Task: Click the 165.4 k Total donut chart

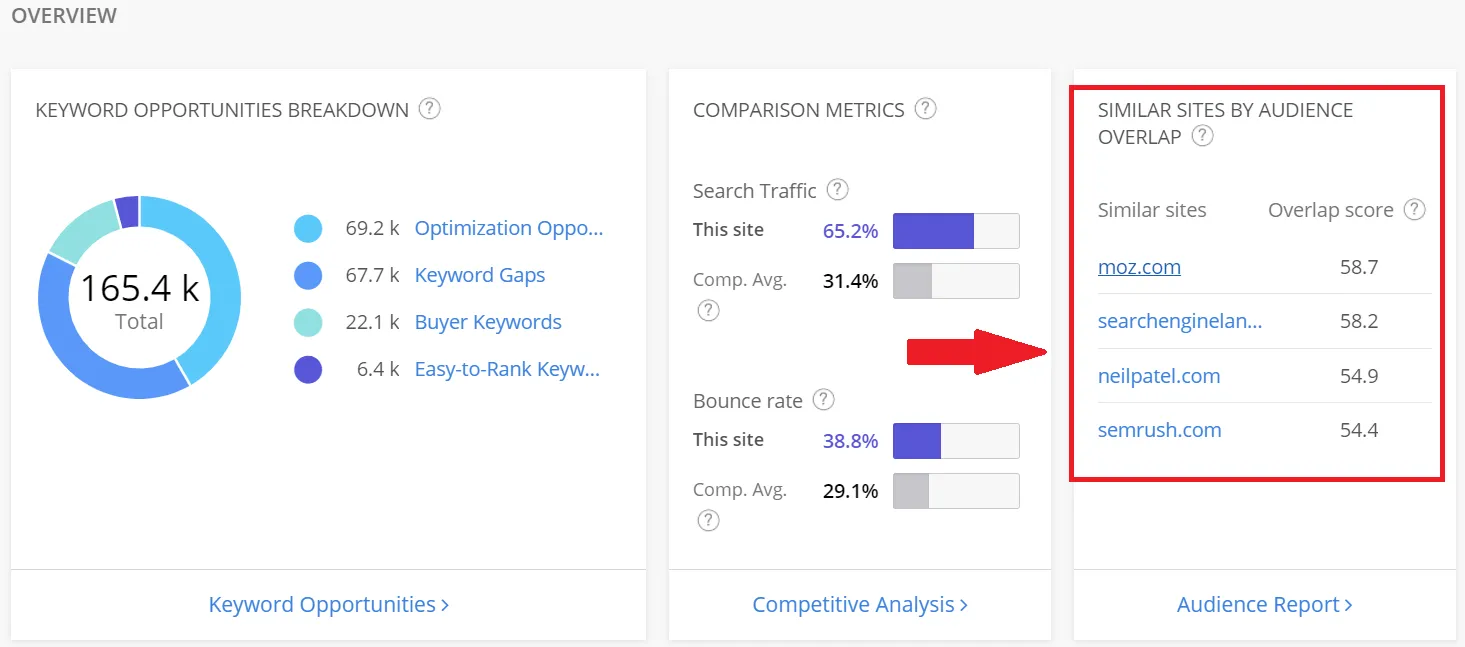Action: click(x=139, y=297)
